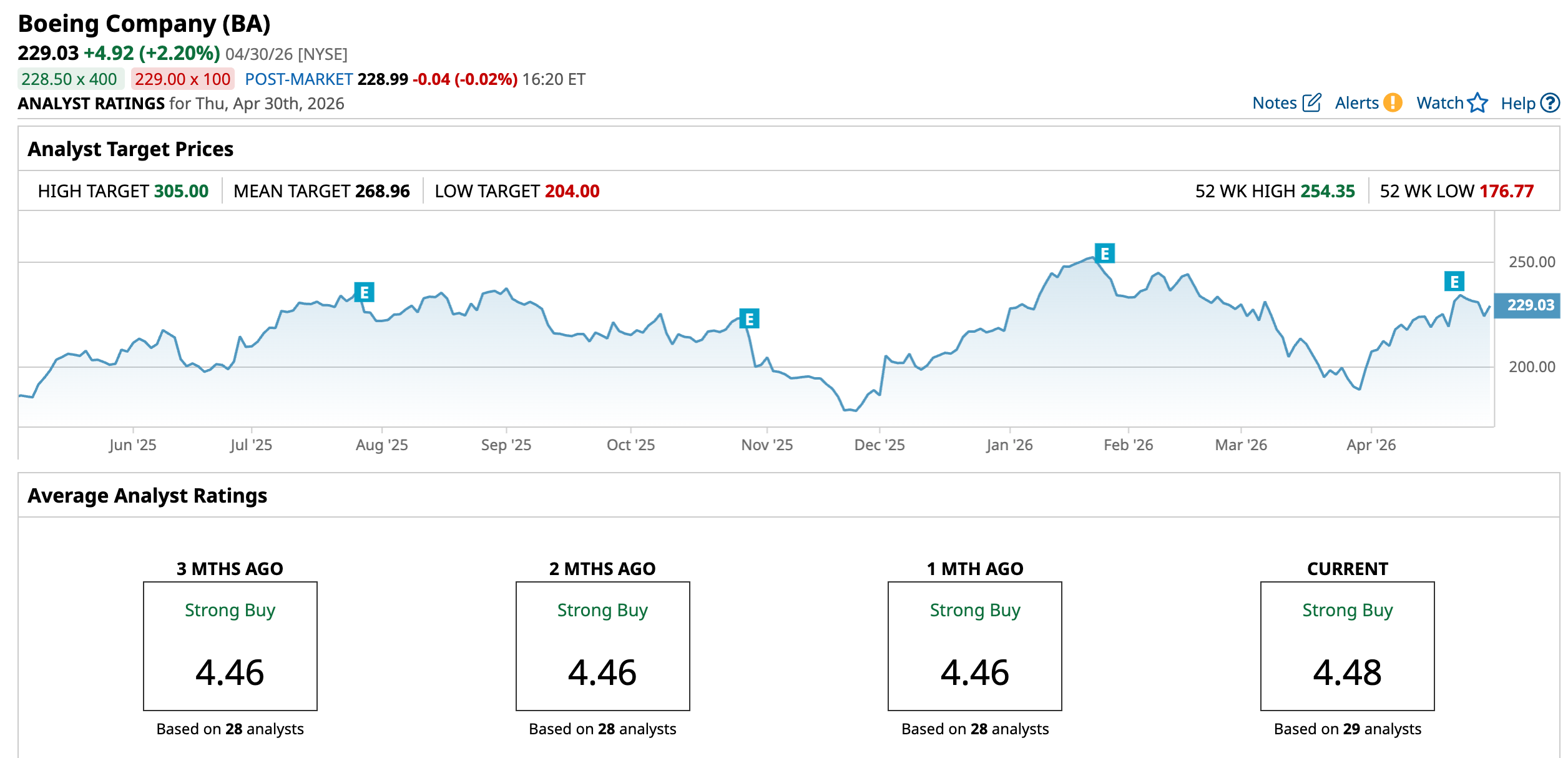
Task: Click the Notes pencil edit icon
Action: [1311, 103]
